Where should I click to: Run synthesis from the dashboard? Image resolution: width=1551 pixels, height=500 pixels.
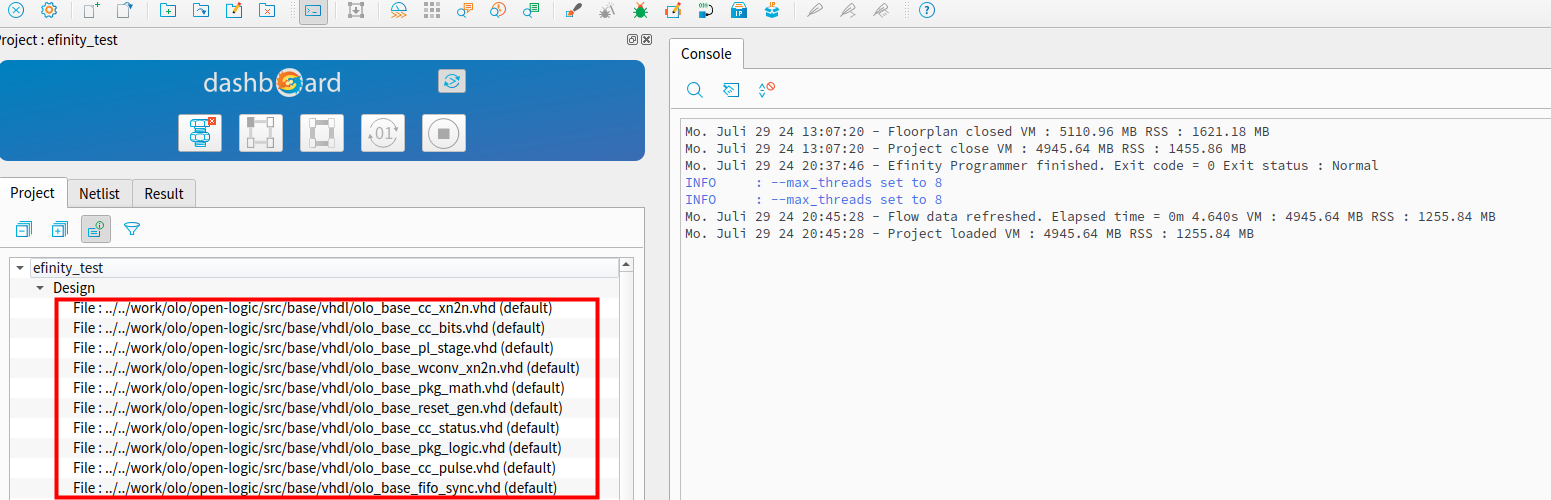click(200, 133)
